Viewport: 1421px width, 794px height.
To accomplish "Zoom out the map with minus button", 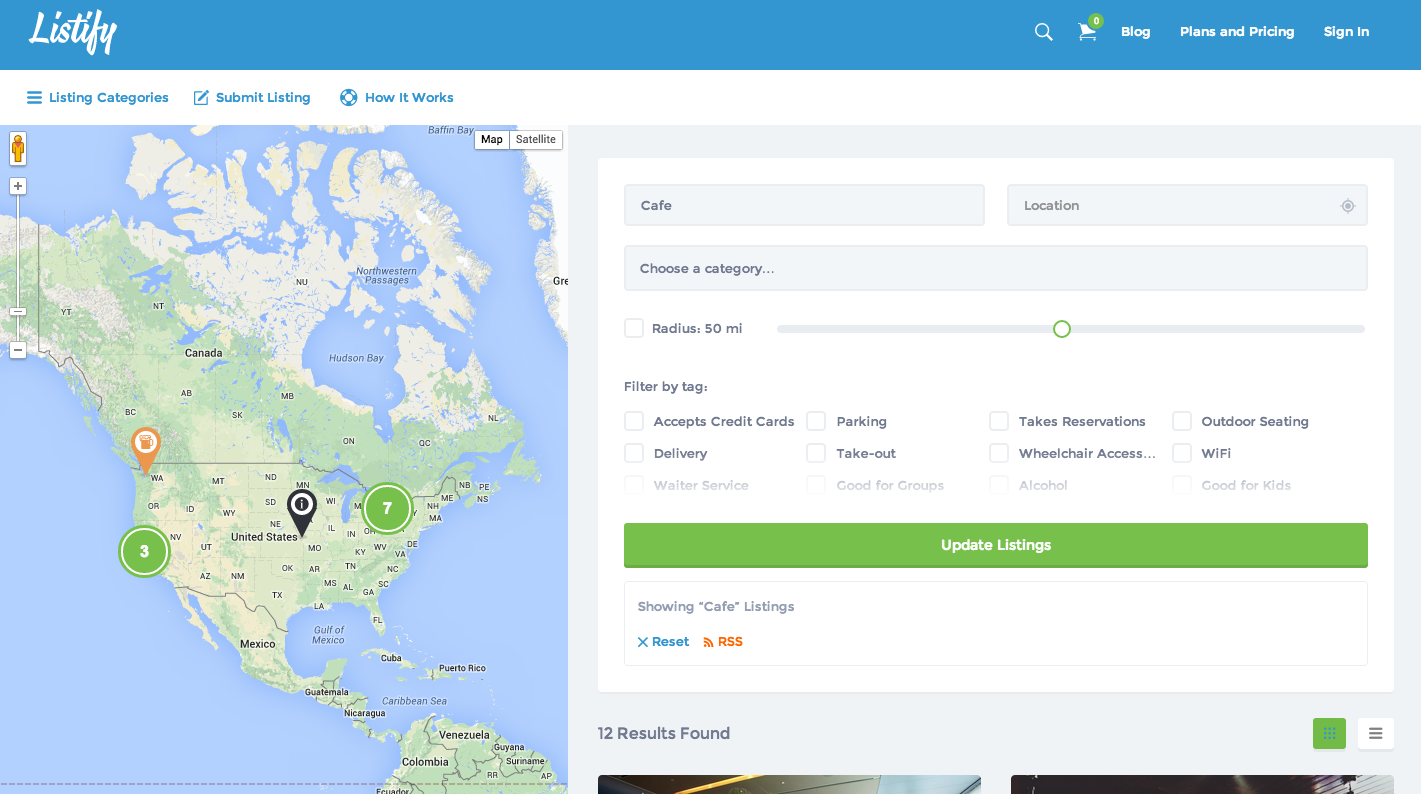I will point(18,350).
